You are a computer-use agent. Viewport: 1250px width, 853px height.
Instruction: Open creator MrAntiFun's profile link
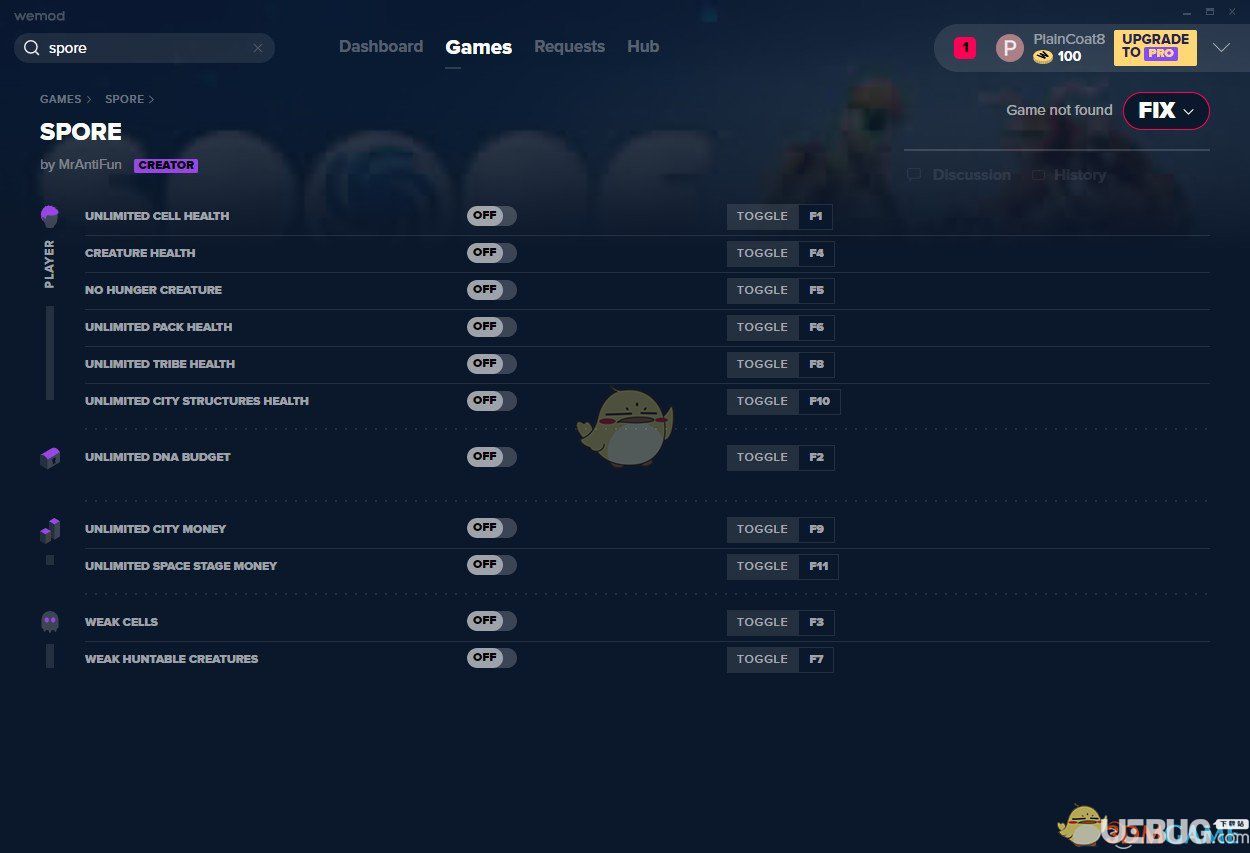pyautogui.click(x=90, y=165)
